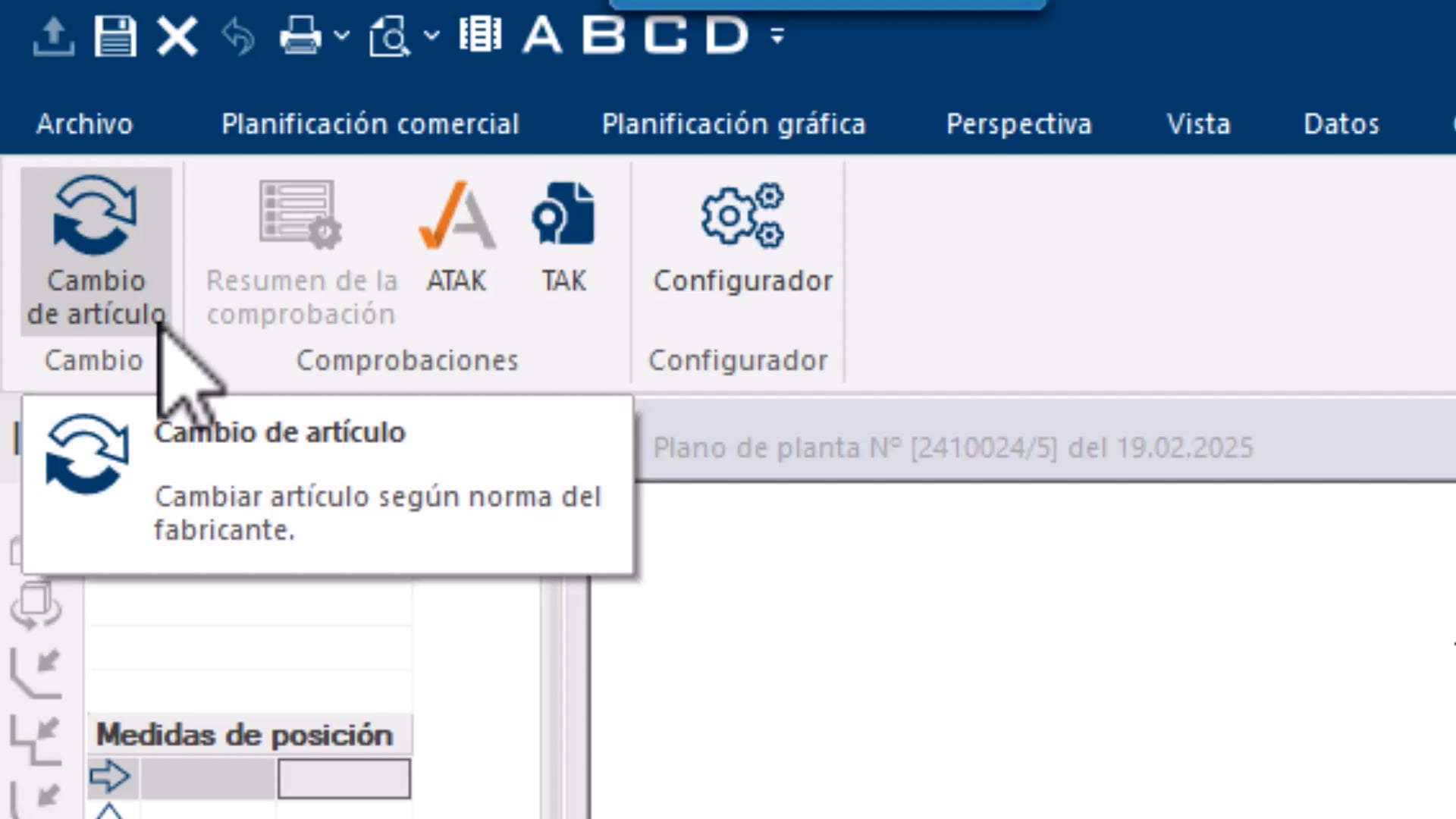Click the X close icon in quick toolbar

click(177, 36)
